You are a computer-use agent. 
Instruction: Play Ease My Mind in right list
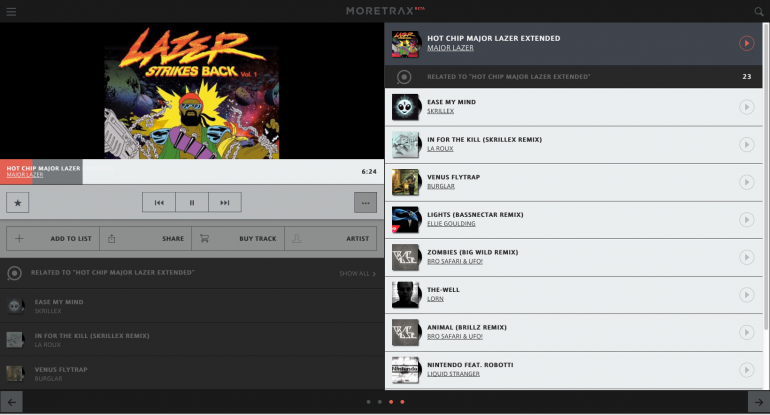coord(746,107)
